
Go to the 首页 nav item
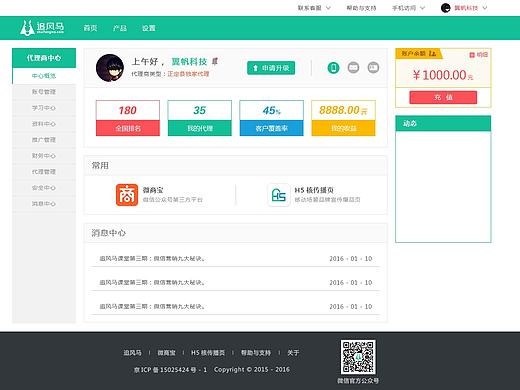[x=90, y=28]
